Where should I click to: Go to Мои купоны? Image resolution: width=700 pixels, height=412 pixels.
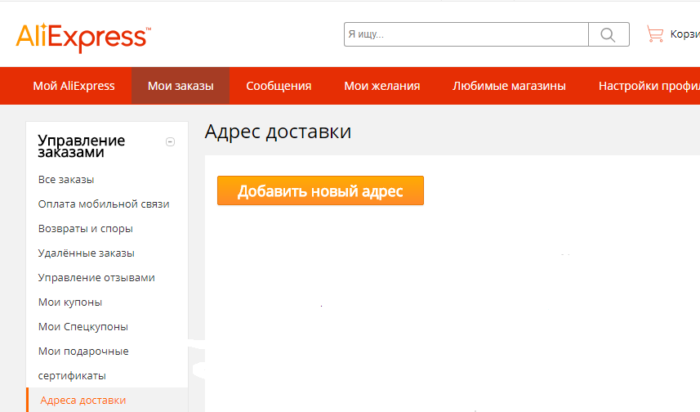[x=70, y=302]
